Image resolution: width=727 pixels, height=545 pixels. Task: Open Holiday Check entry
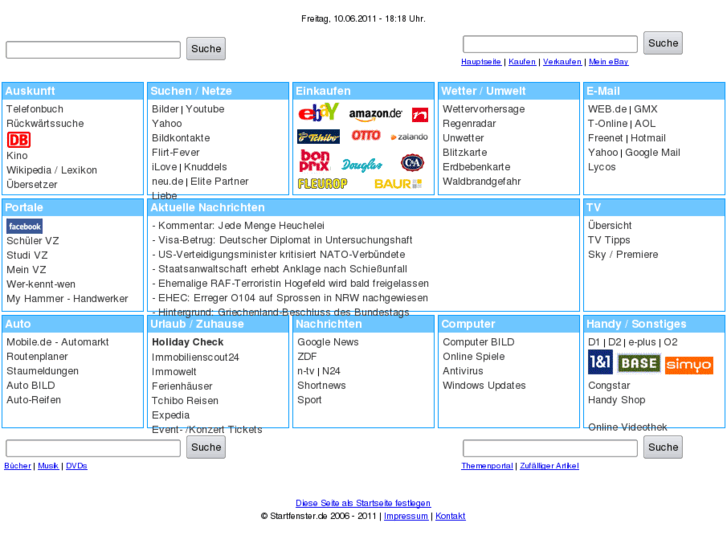[x=188, y=342]
